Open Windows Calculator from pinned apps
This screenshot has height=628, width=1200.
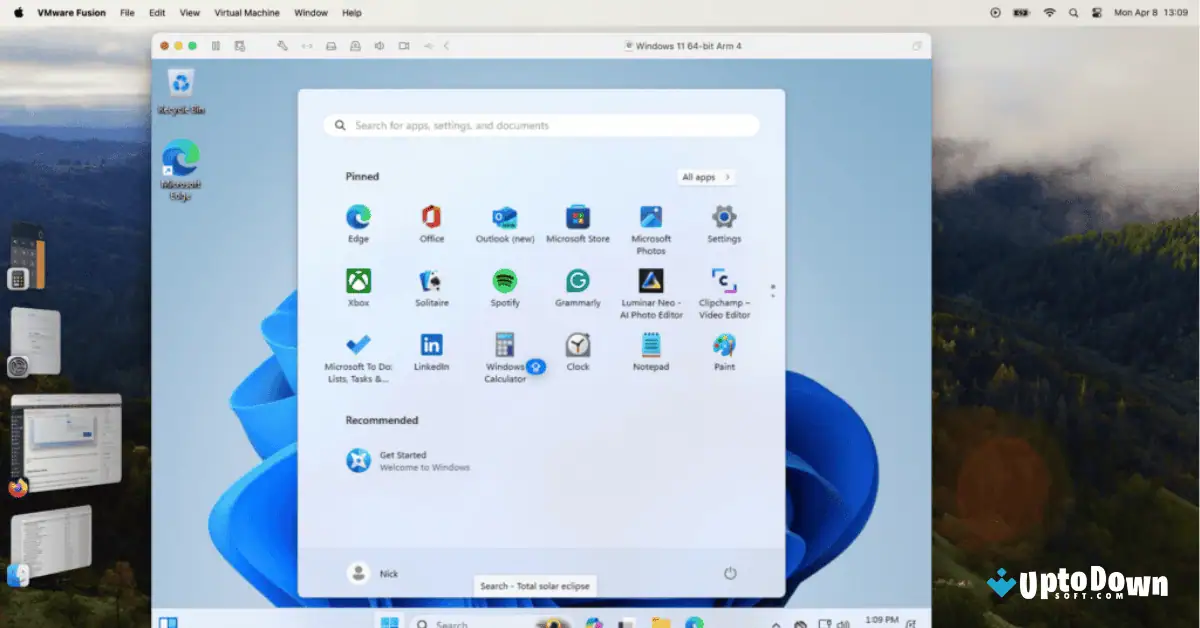click(x=504, y=350)
